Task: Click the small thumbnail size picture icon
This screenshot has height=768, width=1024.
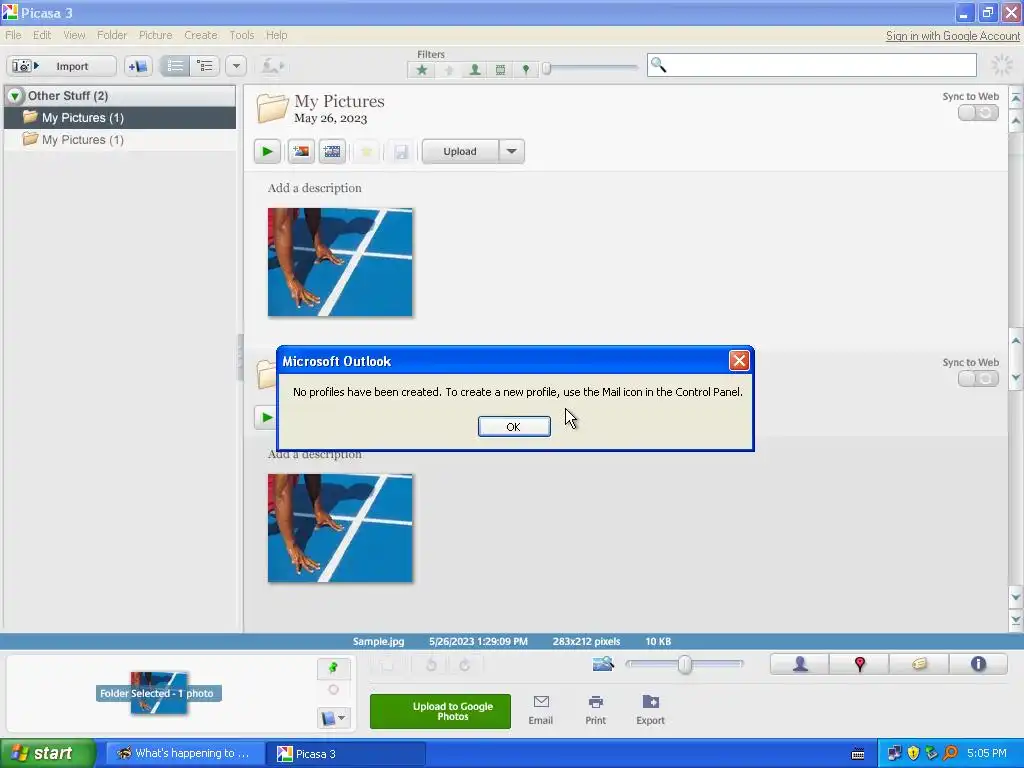Action: click(603, 664)
